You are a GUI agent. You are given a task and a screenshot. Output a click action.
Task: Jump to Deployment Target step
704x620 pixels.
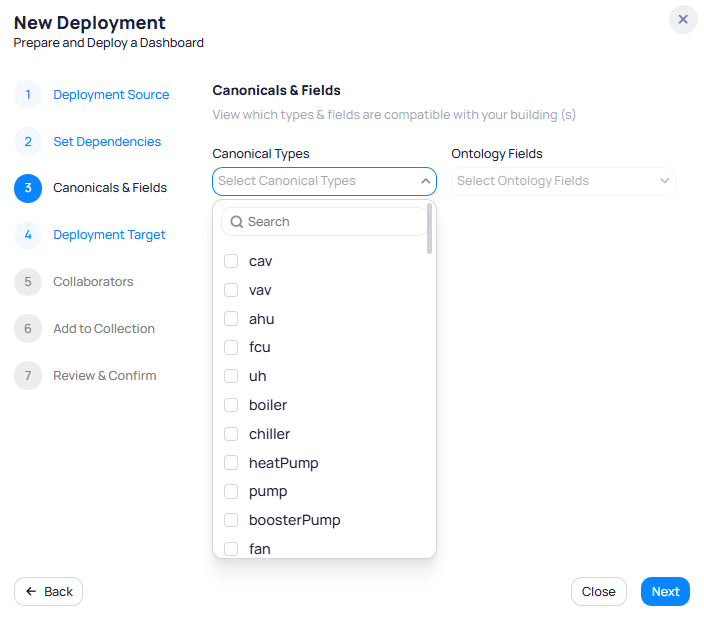(x=109, y=235)
